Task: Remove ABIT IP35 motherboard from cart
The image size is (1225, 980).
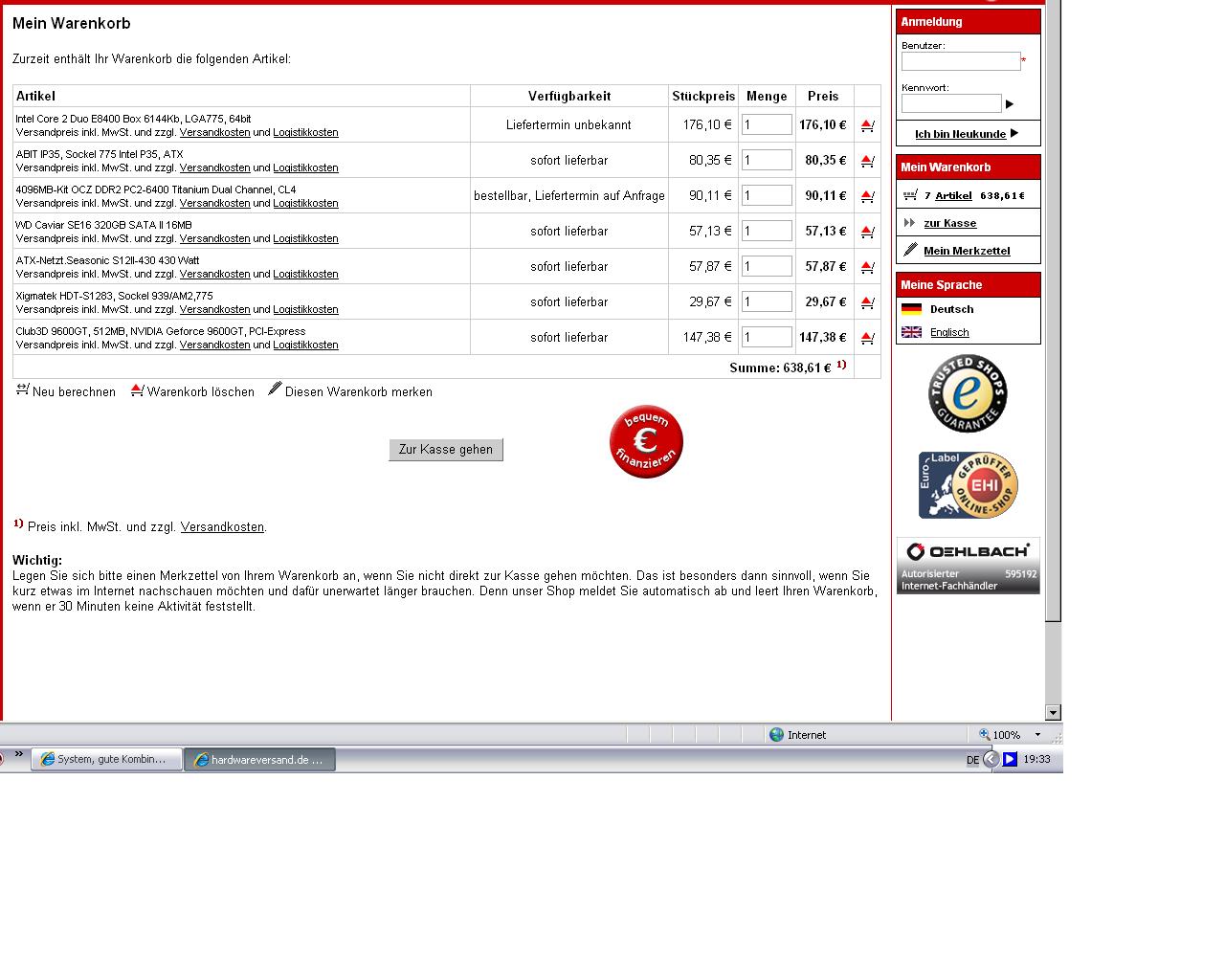Action: [867, 161]
